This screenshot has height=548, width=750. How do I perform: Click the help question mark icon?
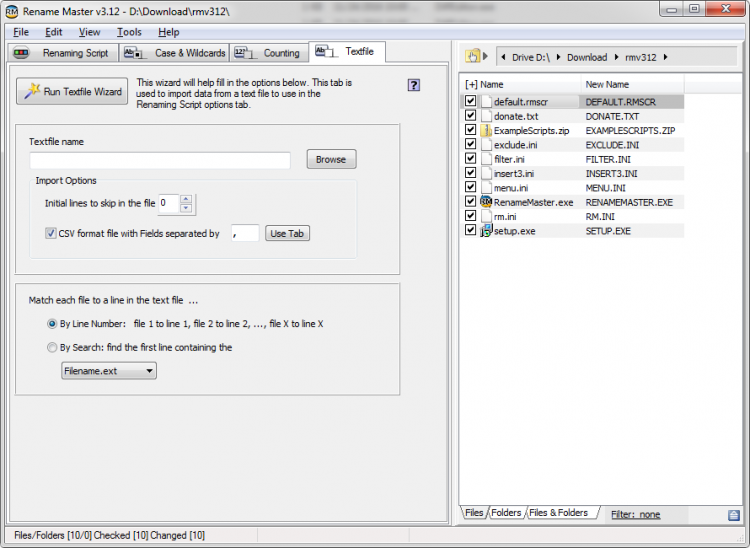414,85
